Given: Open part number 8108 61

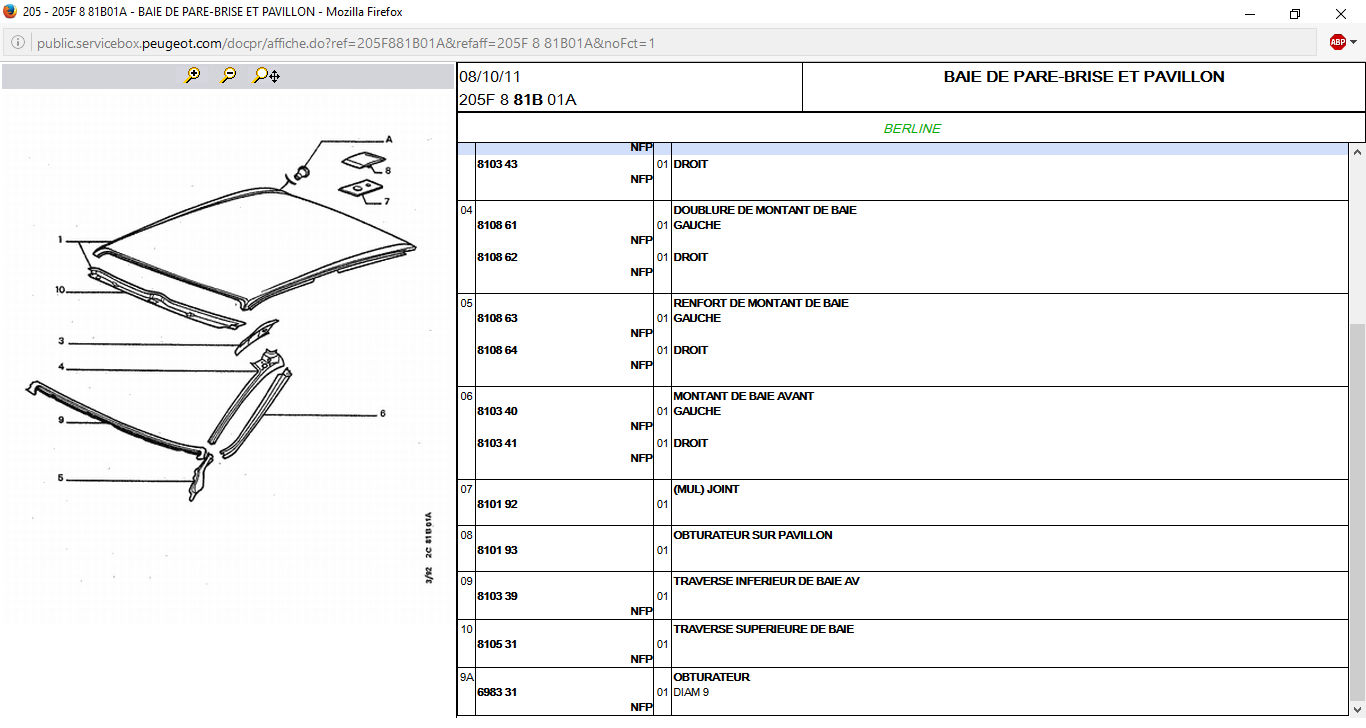Looking at the screenshot, I should coord(497,226).
